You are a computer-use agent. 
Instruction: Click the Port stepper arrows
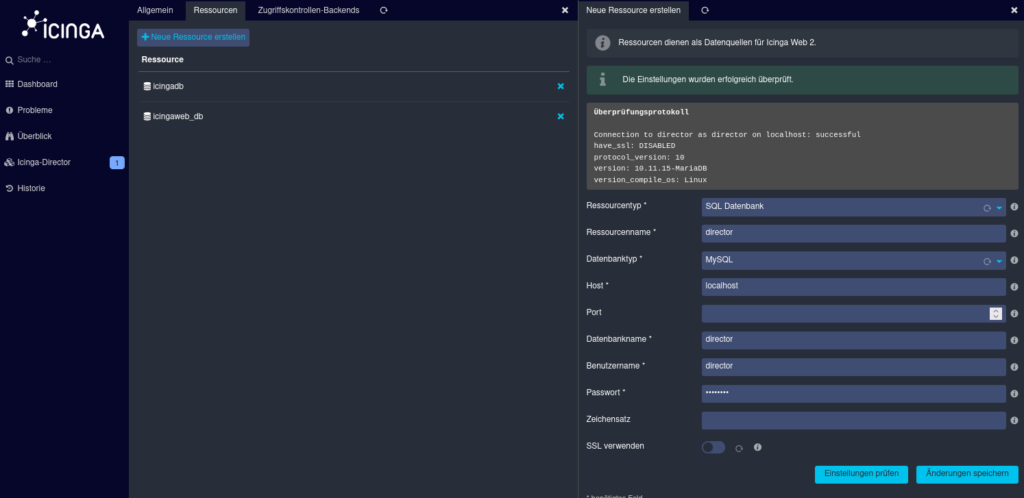995,314
